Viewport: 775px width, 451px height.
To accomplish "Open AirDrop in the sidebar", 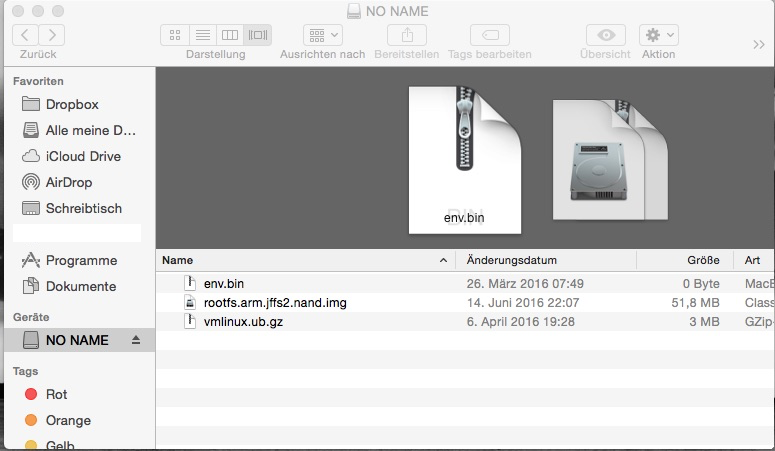I will (x=70, y=182).
